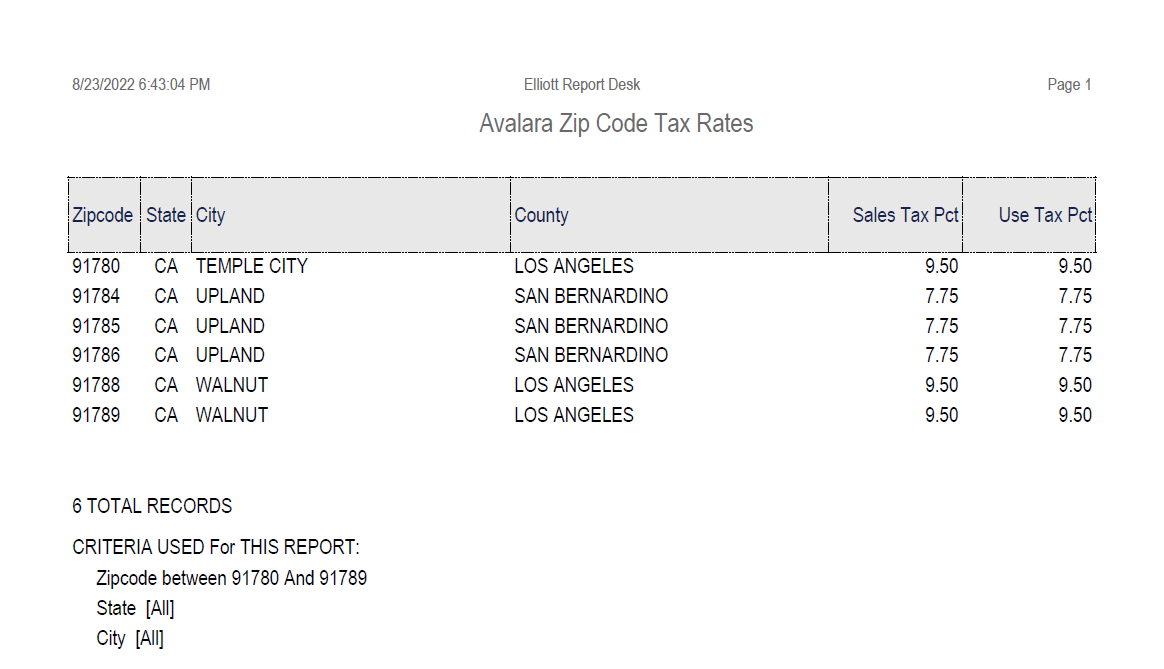Select zipcode 91784 cell
Image resolution: width=1164 pixels, height=669 pixels.
click(x=96, y=296)
